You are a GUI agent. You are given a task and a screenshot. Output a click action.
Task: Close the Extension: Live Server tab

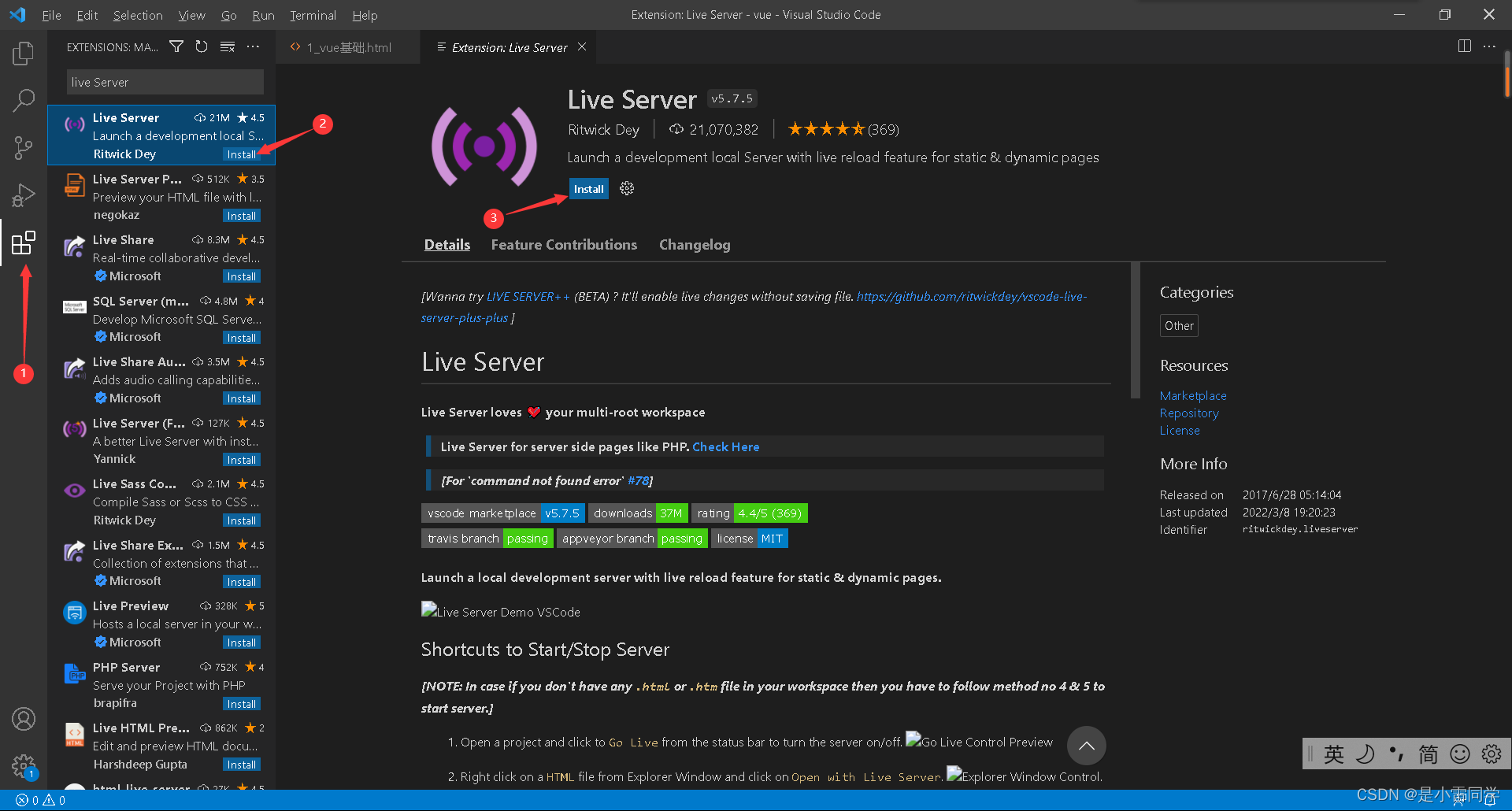(x=582, y=47)
